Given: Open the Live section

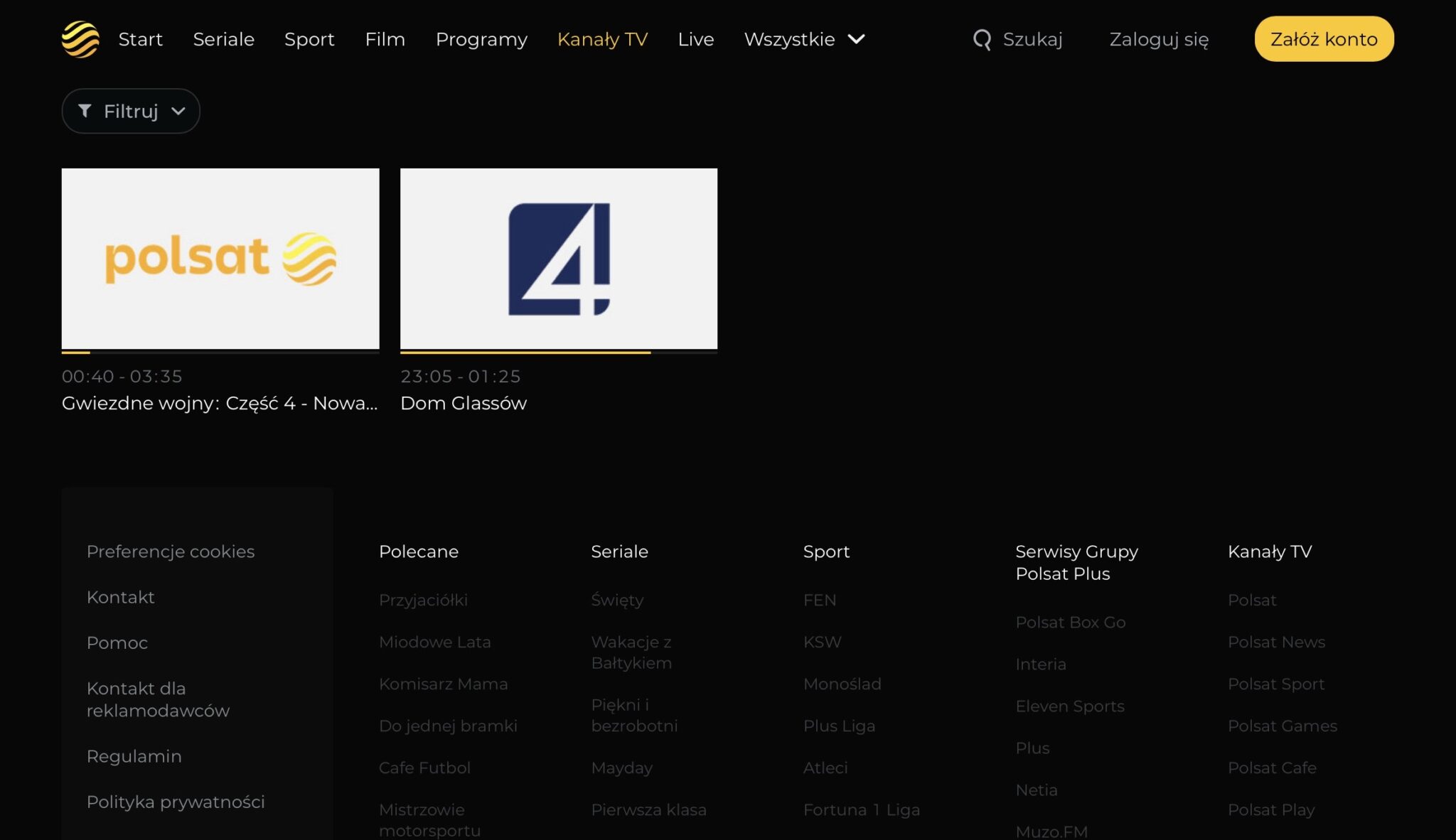Looking at the screenshot, I should pos(696,39).
